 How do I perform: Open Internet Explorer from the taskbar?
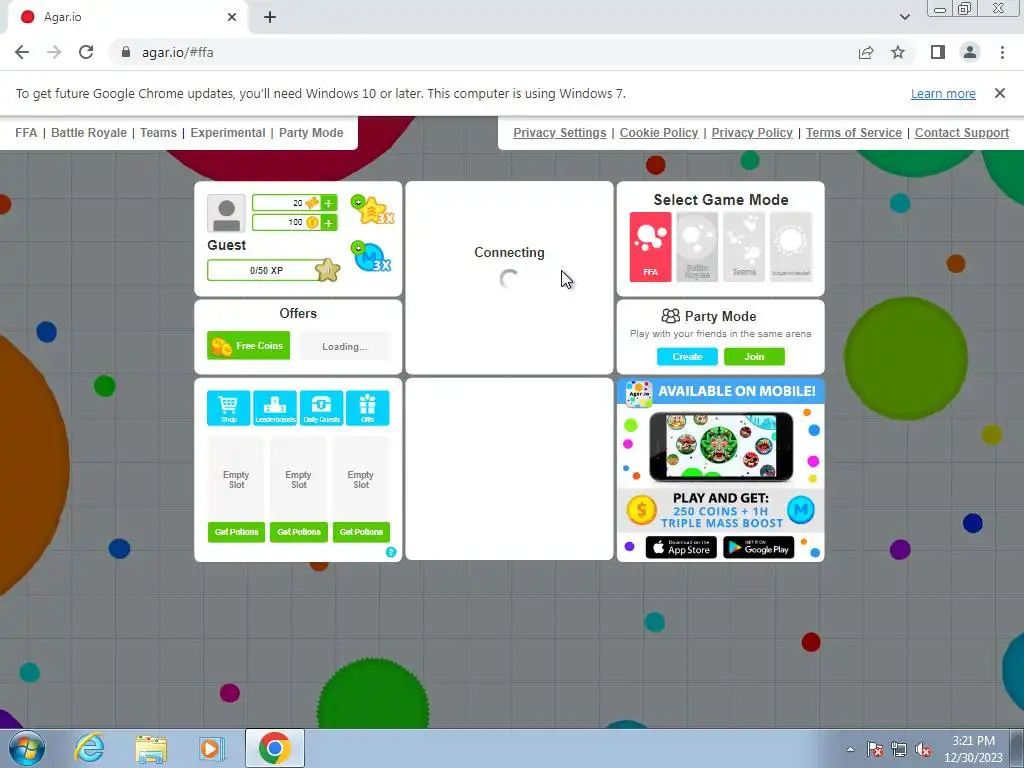coord(89,748)
